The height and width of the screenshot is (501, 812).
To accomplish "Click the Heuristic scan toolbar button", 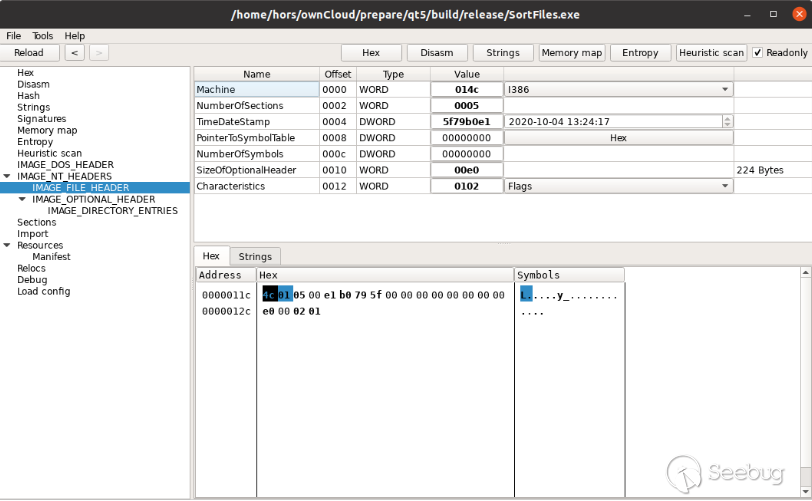I will pos(710,53).
